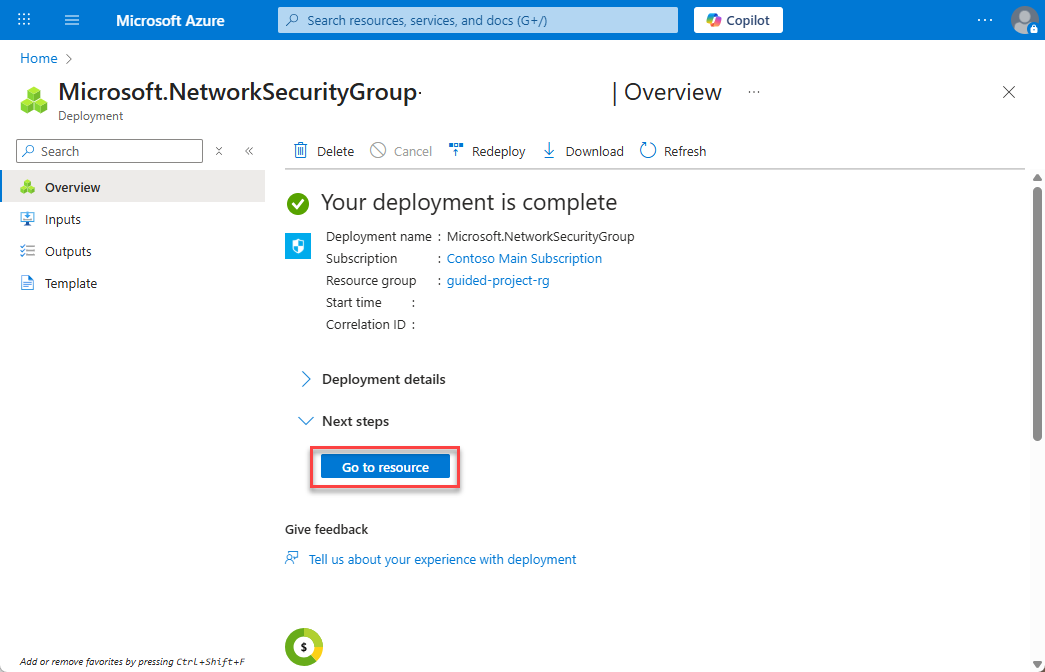Viewport: 1045px width, 672px height.
Task: Refresh the deployment overview
Action: [672, 151]
